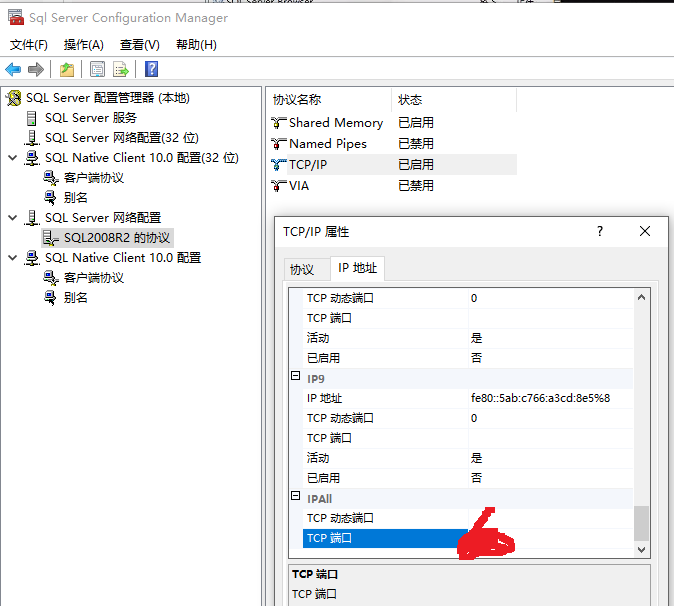Select SQL Server 网络配置(32 位) tree item
This screenshot has height=606, width=674.
point(122,138)
